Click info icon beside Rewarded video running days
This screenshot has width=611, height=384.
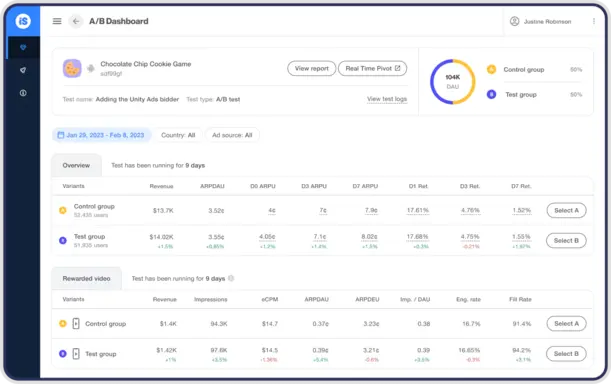[231, 278]
